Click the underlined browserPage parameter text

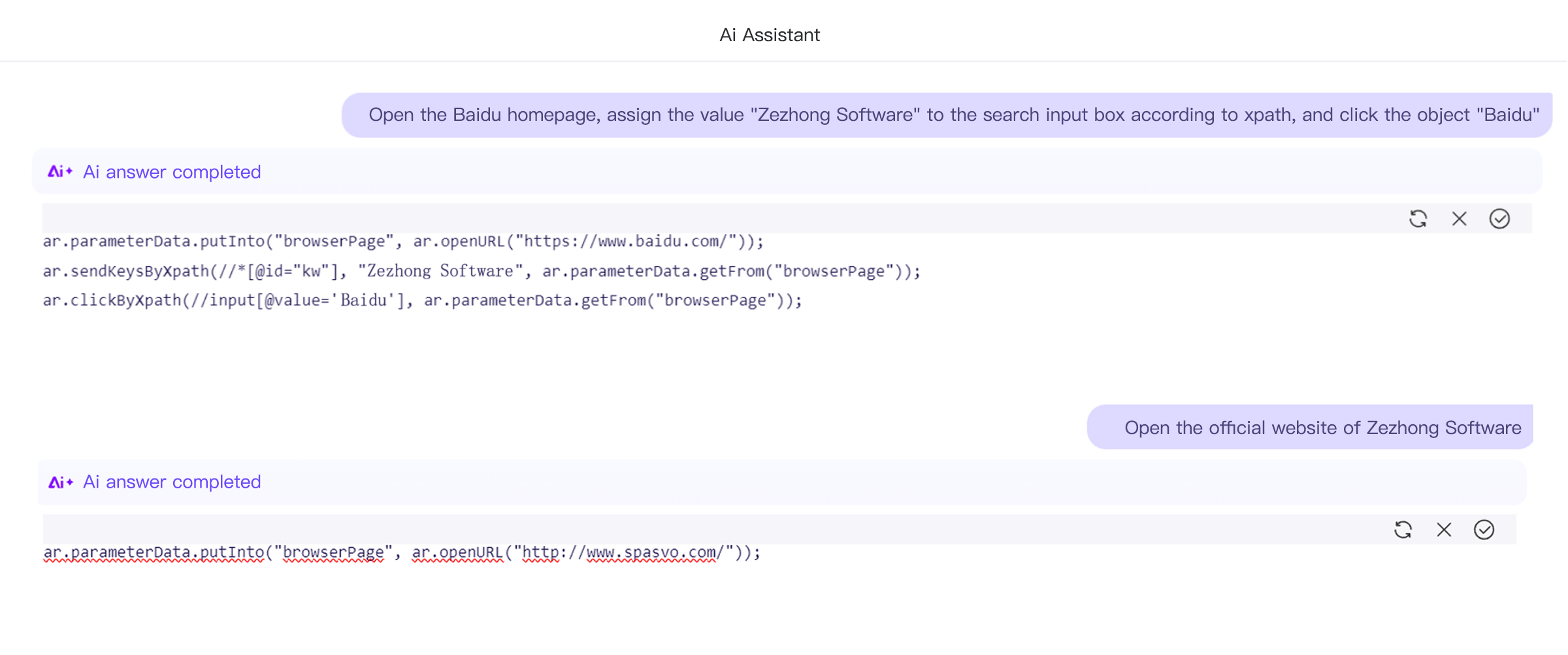pos(330,552)
